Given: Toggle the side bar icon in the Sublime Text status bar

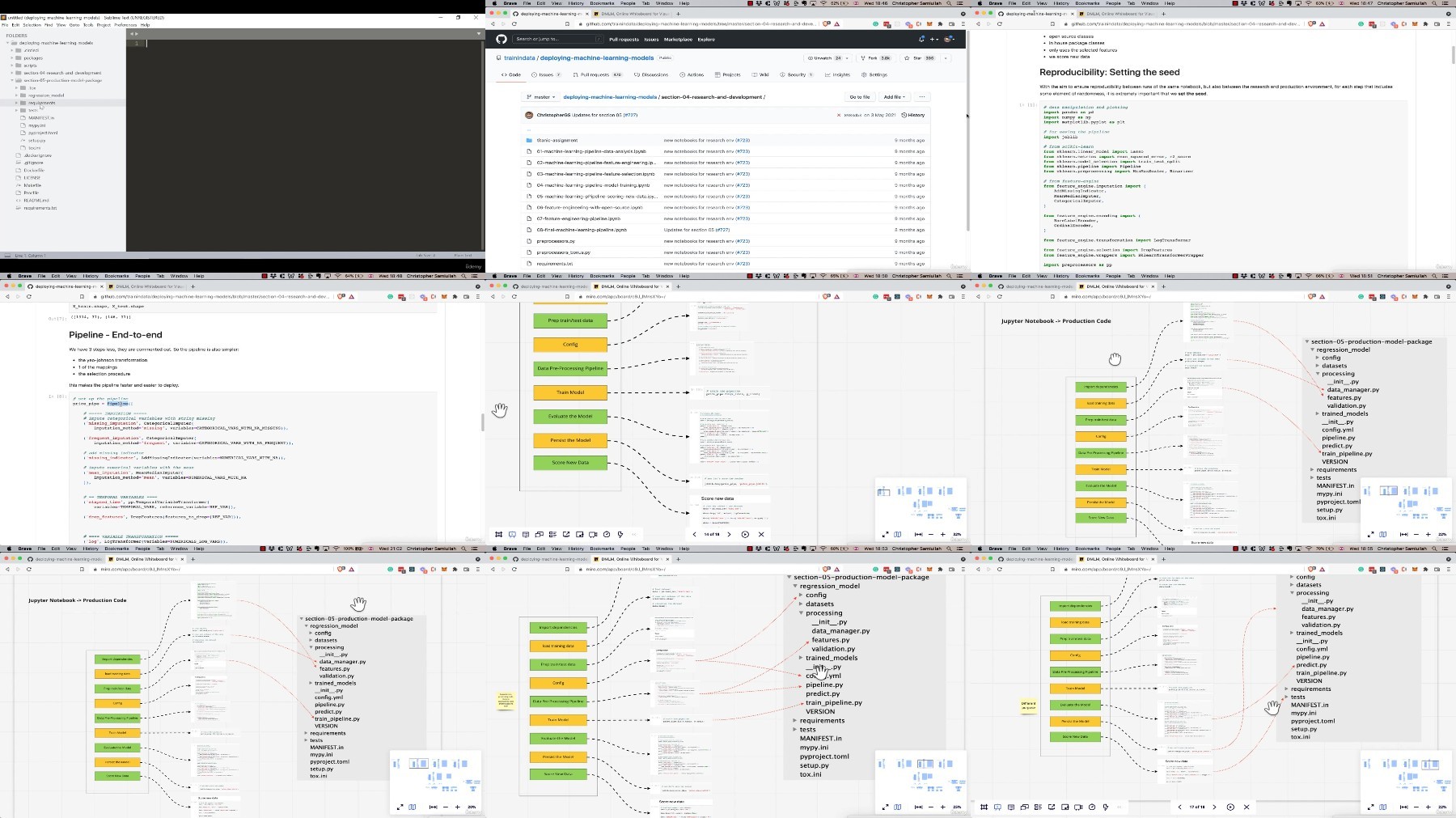Looking at the screenshot, I should [6, 255].
